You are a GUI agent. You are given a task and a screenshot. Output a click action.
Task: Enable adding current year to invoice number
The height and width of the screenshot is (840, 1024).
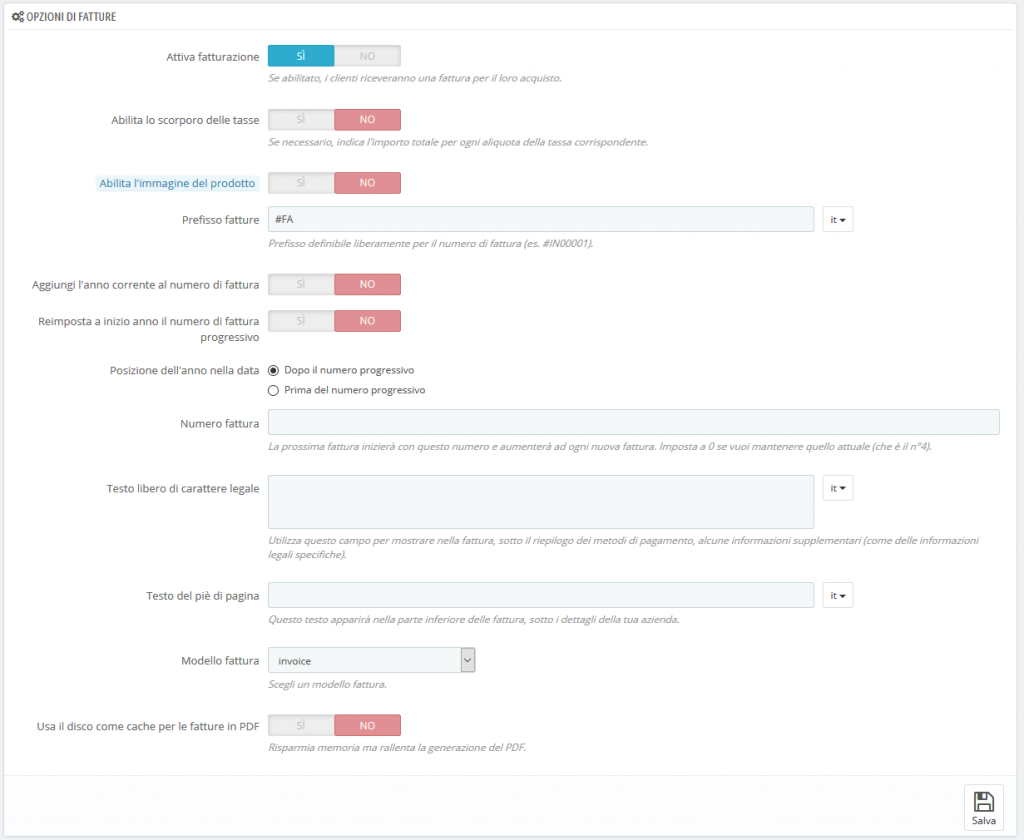point(301,285)
